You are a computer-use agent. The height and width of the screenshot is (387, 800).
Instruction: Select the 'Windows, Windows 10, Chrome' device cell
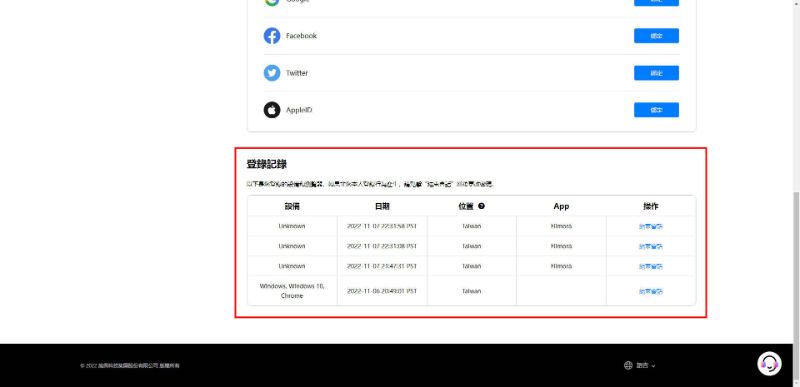tap(292, 291)
